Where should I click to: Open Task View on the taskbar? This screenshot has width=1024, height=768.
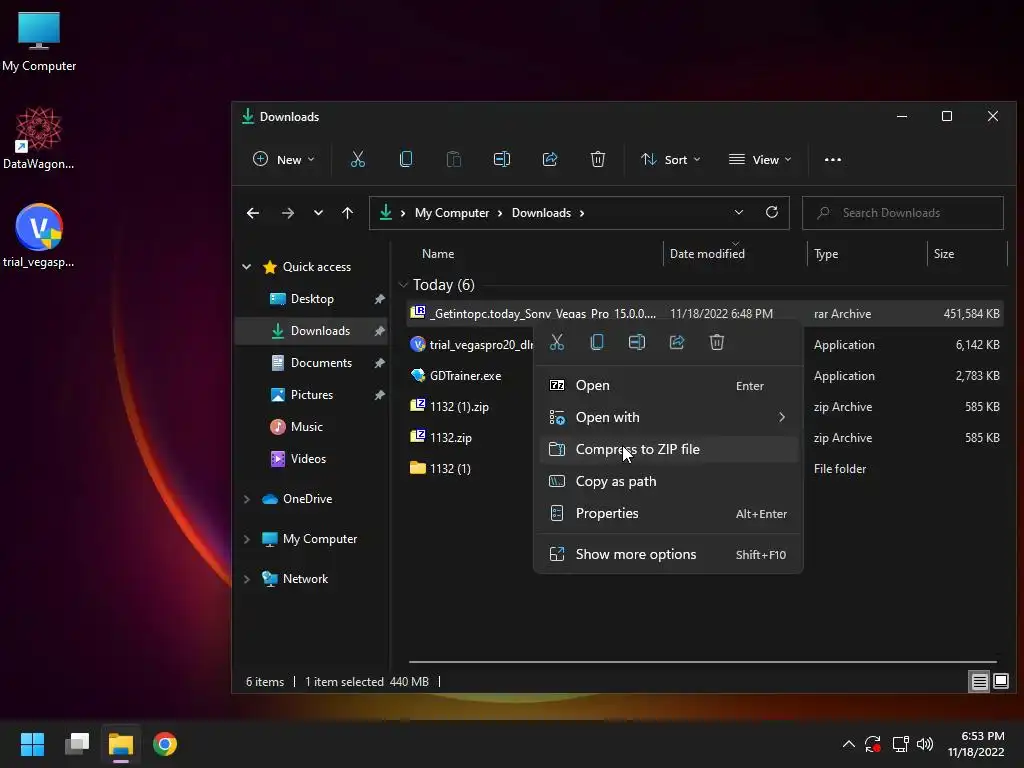click(77, 744)
